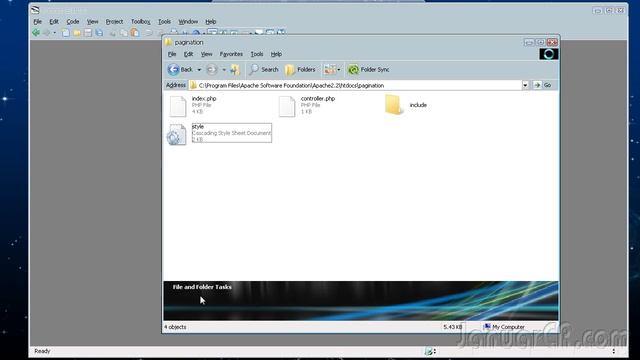Expand the address bar dropdown list
This screenshot has height=360, width=640.
(x=525, y=85)
